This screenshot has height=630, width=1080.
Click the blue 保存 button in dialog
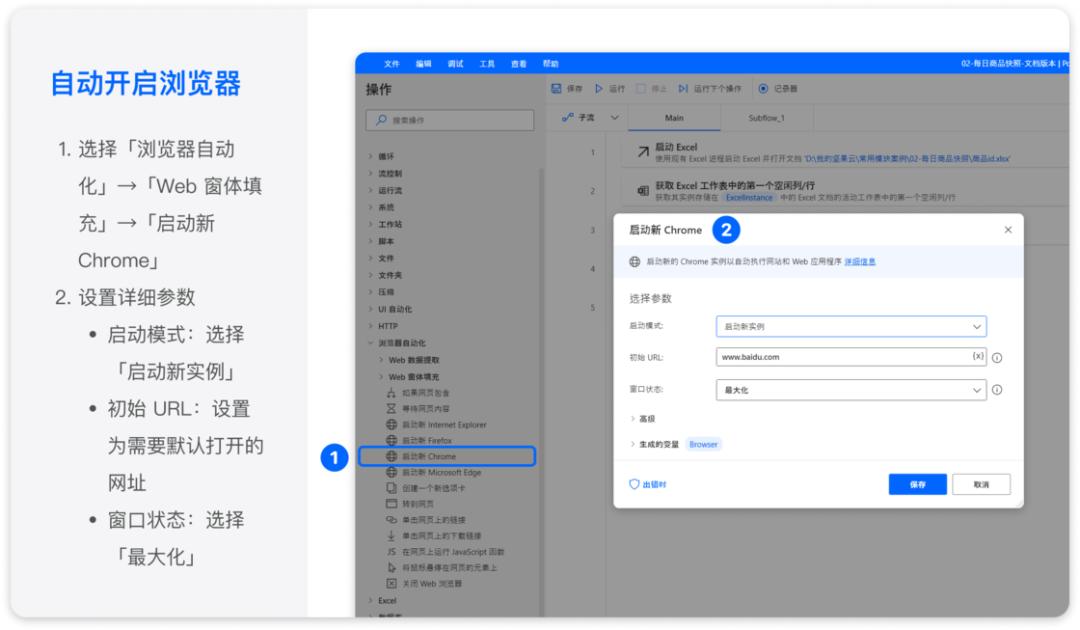pyautogui.click(x=917, y=484)
